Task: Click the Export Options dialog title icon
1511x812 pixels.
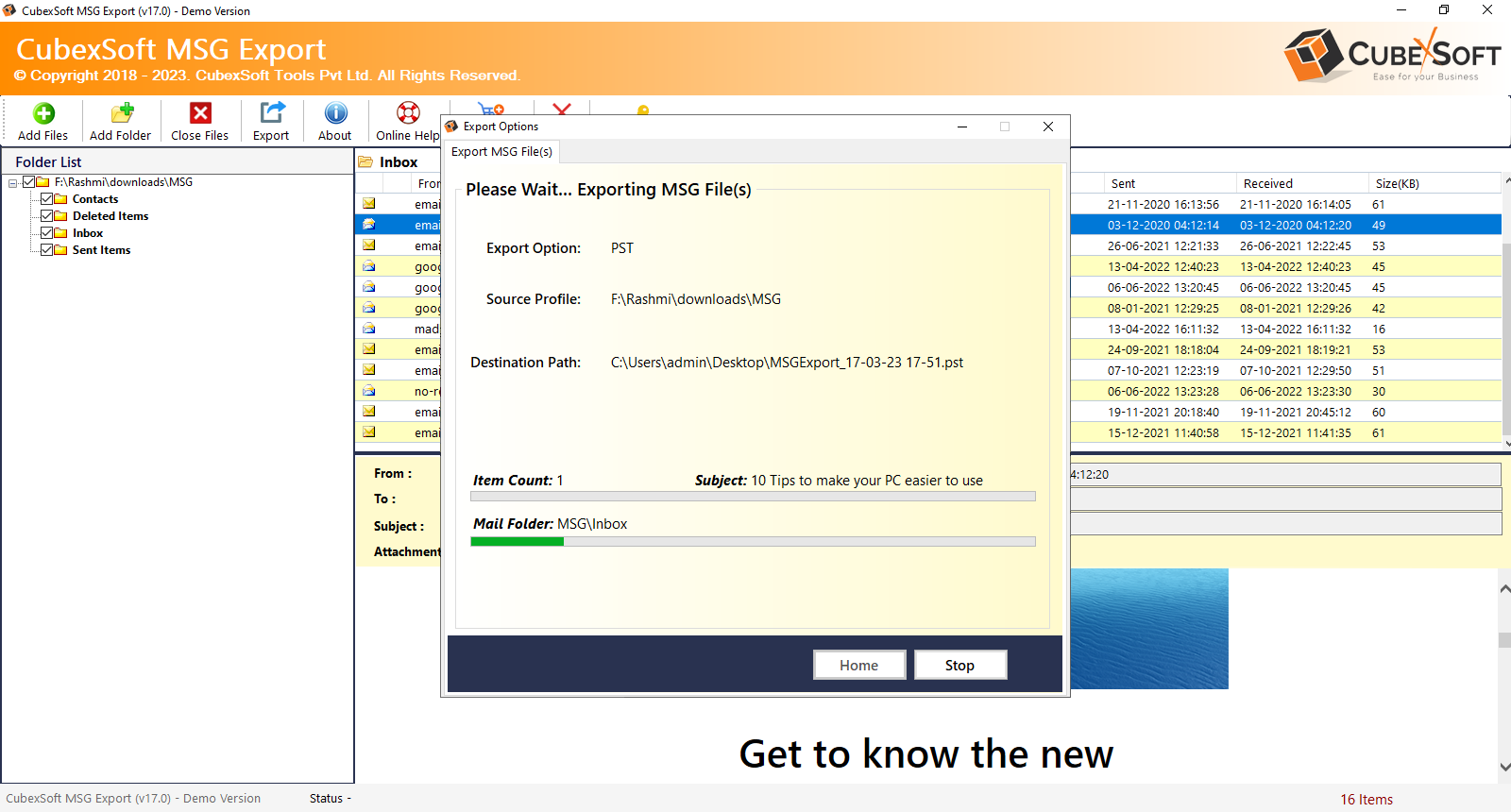Action: coord(451,127)
